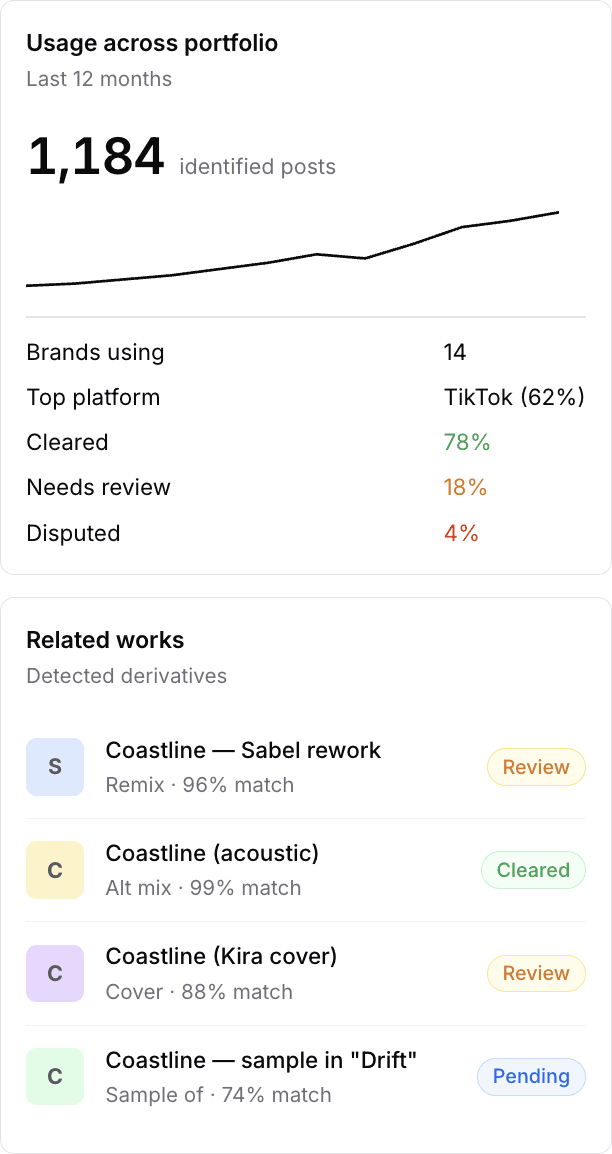The image size is (612, 1154).
Task: Click the 1,184 identified posts count
Action: 97,155
